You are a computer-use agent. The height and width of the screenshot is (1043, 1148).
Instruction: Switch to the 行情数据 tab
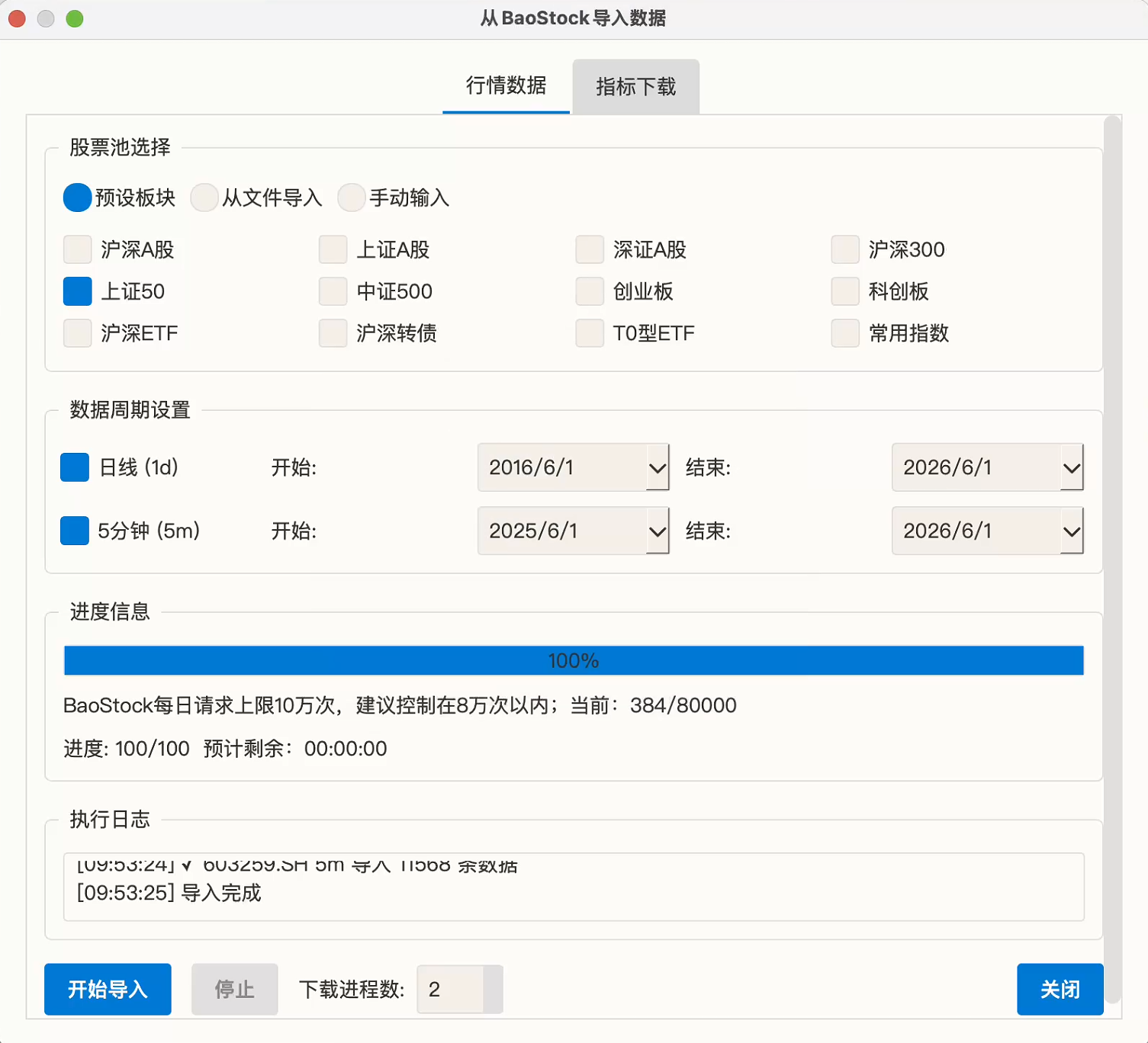click(506, 86)
